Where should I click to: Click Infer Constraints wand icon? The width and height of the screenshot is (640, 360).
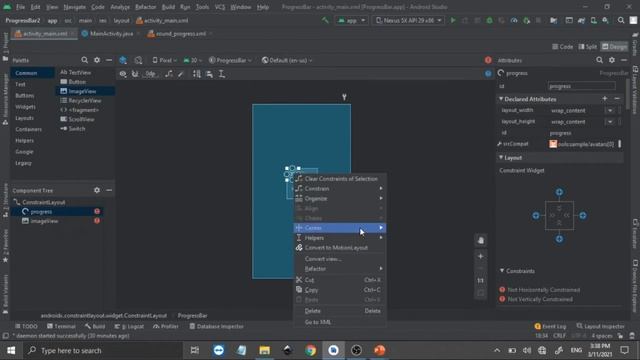click(181, 74)
